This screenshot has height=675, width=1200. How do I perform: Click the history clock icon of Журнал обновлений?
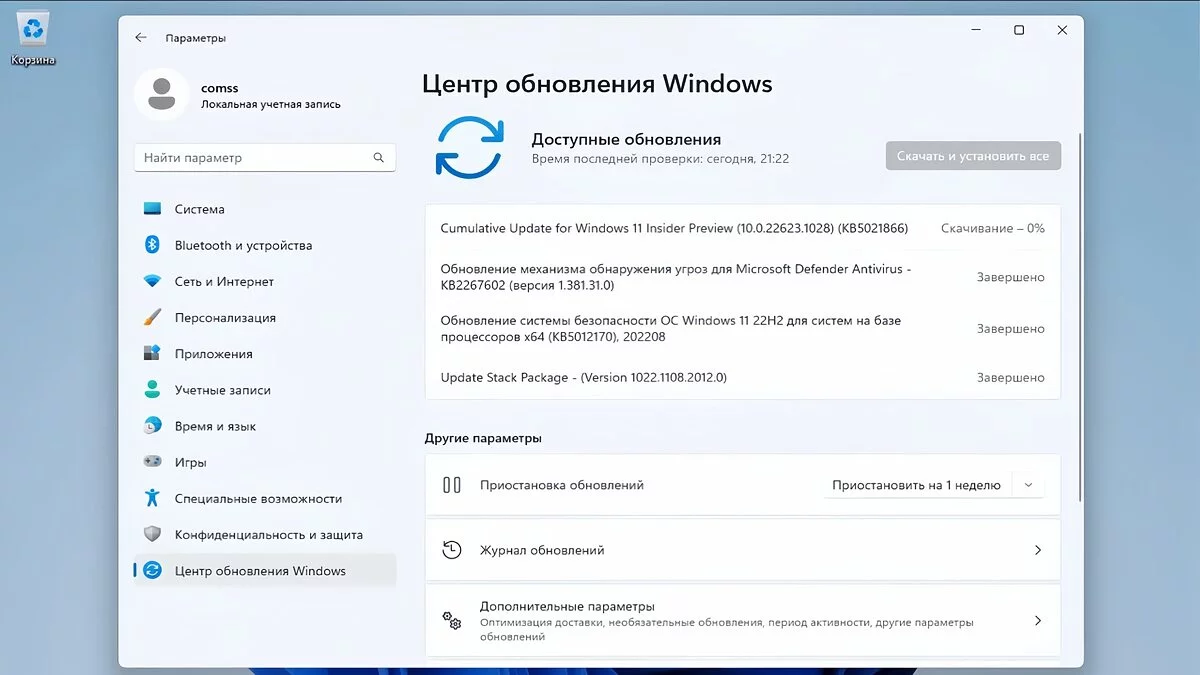[452, 550]
